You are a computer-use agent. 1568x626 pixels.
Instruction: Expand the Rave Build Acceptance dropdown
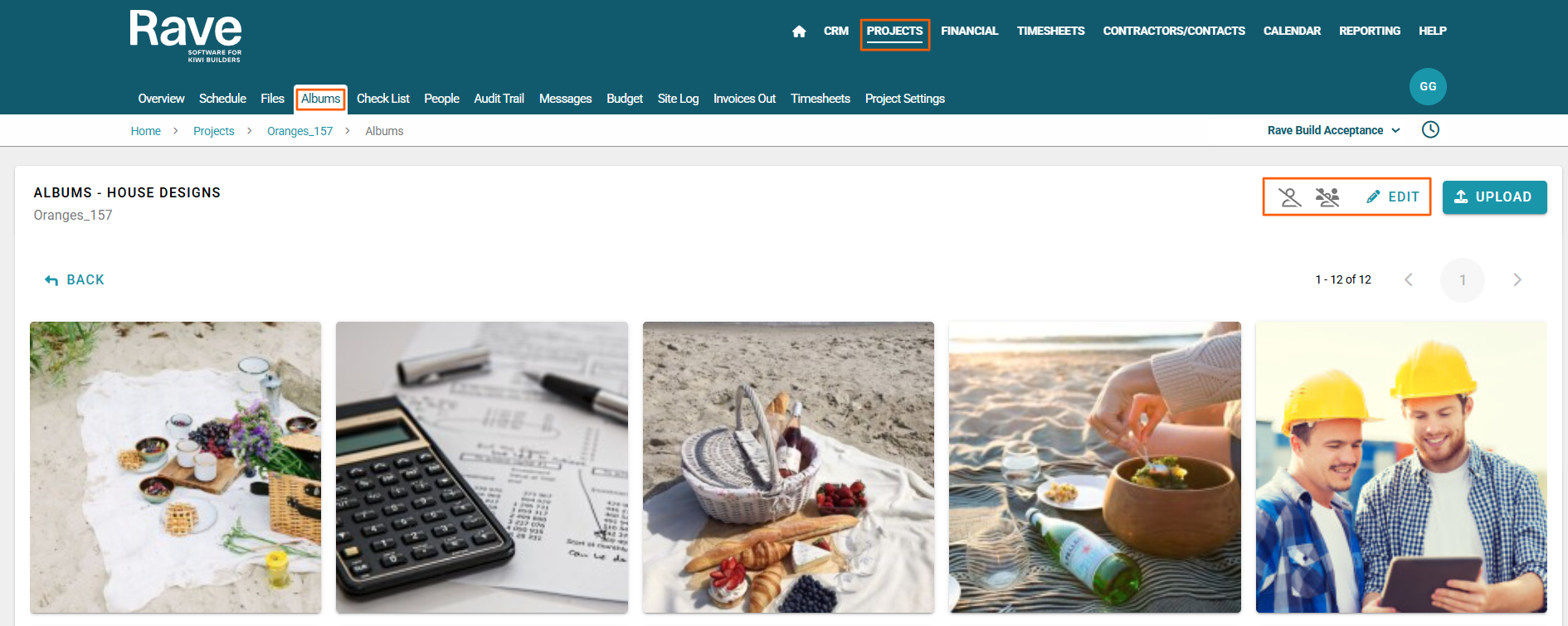pos(1333,130)
